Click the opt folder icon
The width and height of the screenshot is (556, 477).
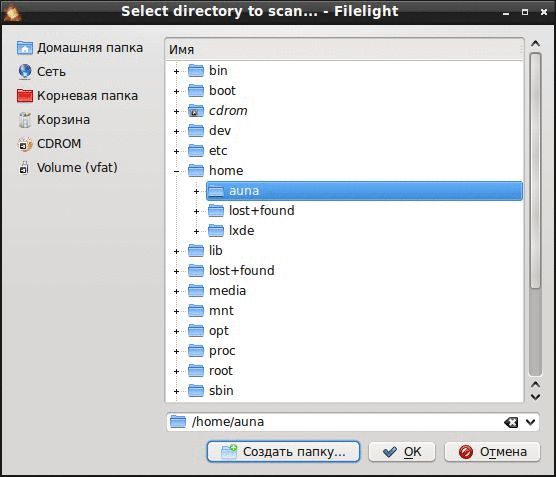point(196,331)
